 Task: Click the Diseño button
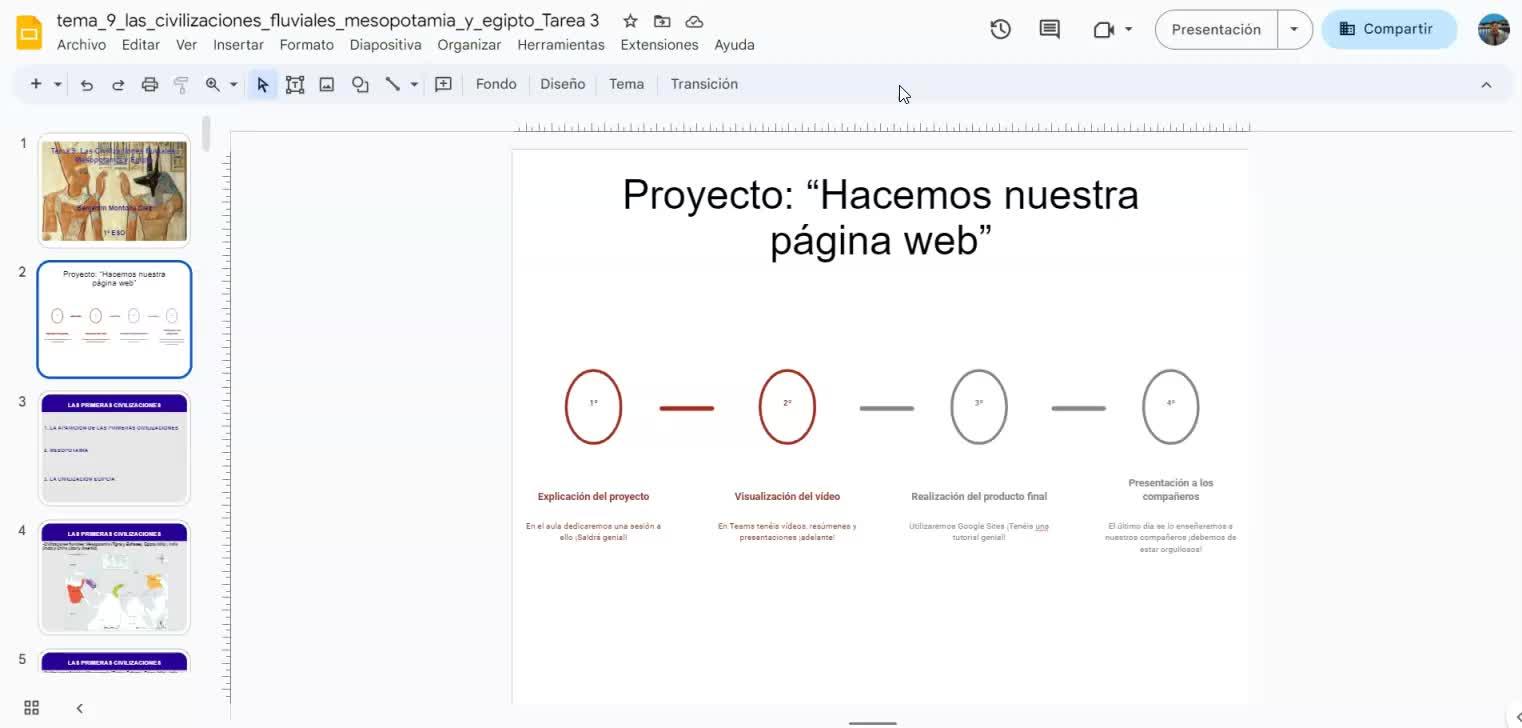tap(563, 84)
